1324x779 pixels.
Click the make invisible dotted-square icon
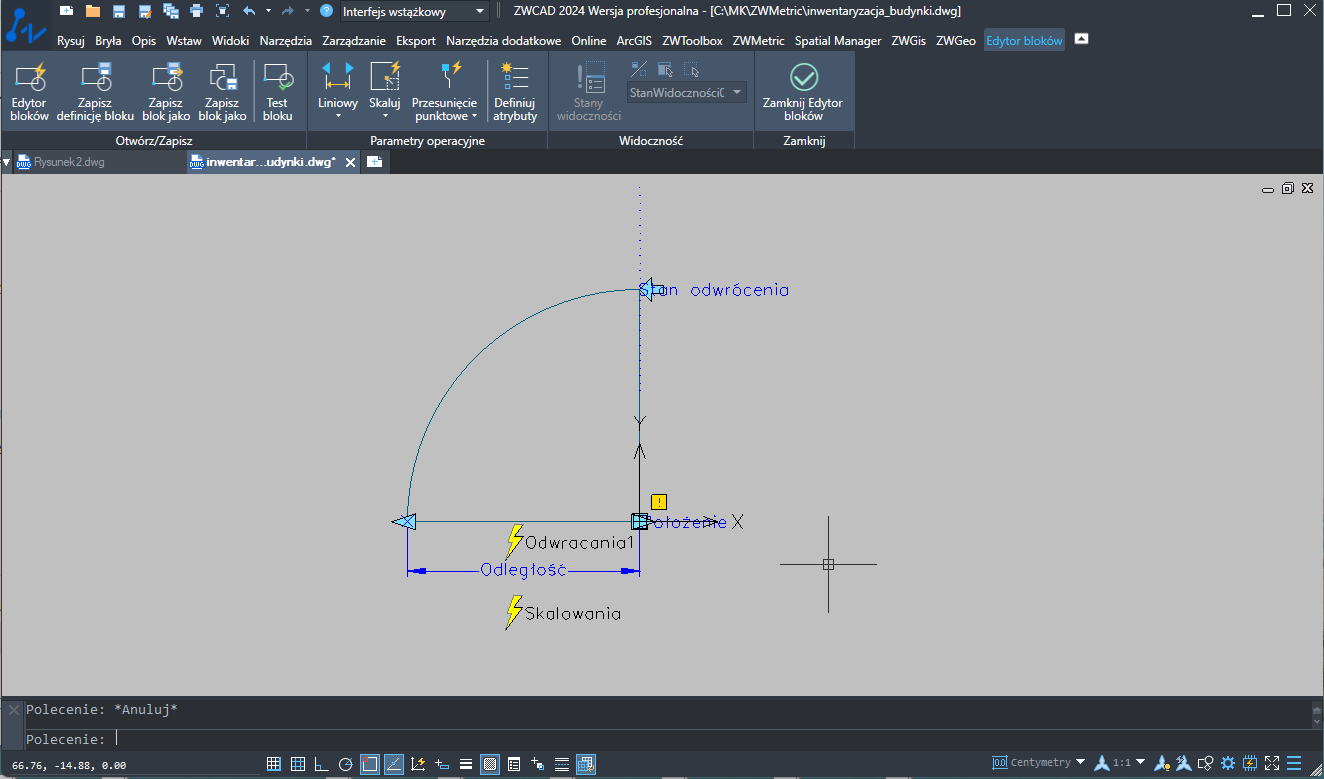(691, 69)
